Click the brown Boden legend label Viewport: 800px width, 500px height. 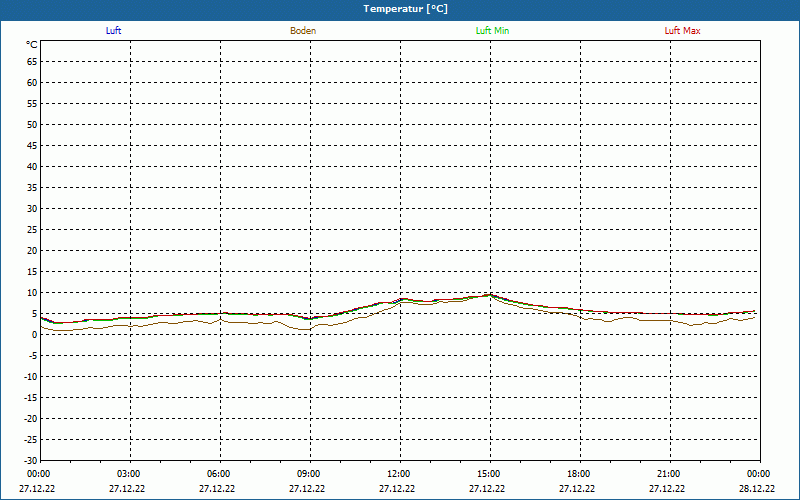(303, 31)
